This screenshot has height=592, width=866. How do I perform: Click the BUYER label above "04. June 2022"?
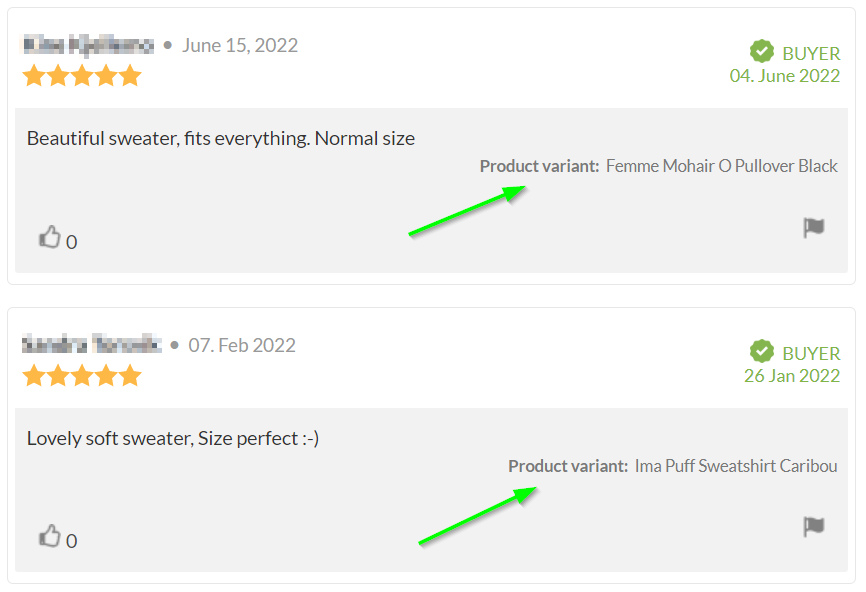coord(811,53)
